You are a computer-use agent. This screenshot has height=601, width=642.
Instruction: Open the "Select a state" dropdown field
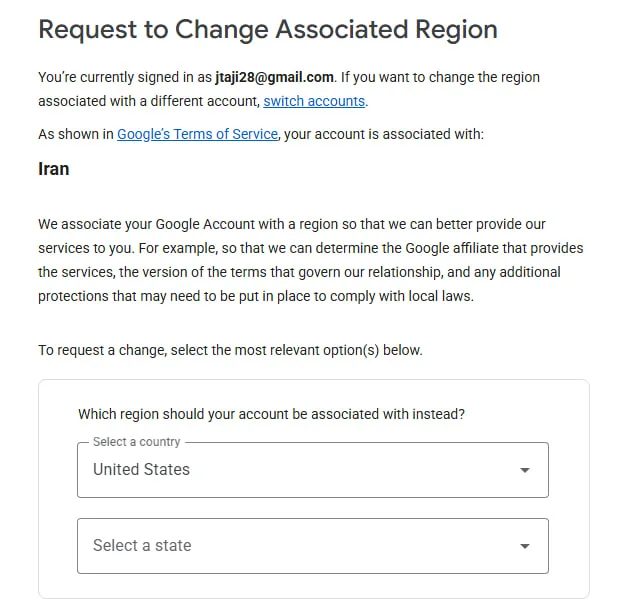coord(313,546)
